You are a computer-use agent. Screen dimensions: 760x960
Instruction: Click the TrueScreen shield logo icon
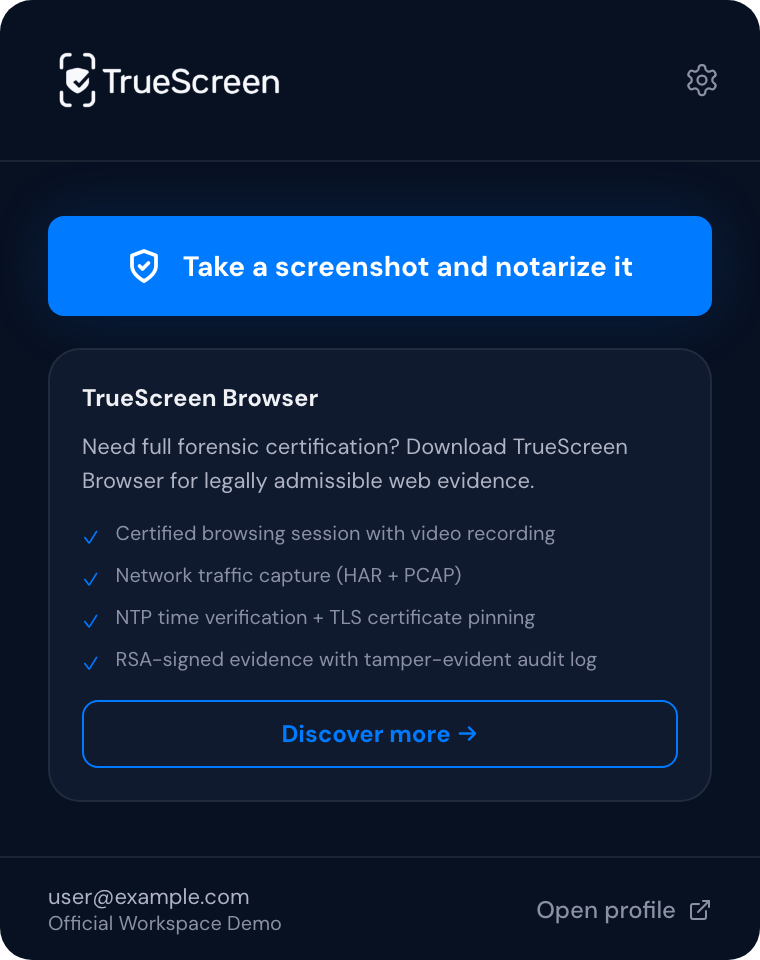point(78,80)
